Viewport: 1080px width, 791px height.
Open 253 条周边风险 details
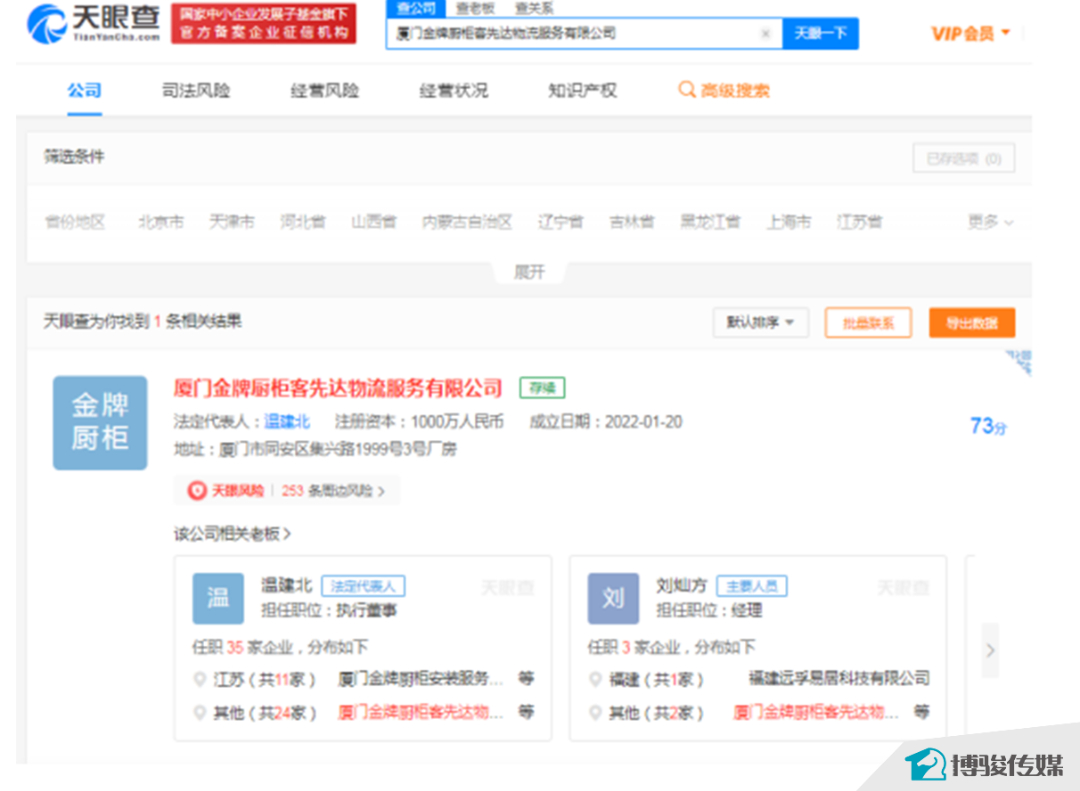click(x=333, y=491)
